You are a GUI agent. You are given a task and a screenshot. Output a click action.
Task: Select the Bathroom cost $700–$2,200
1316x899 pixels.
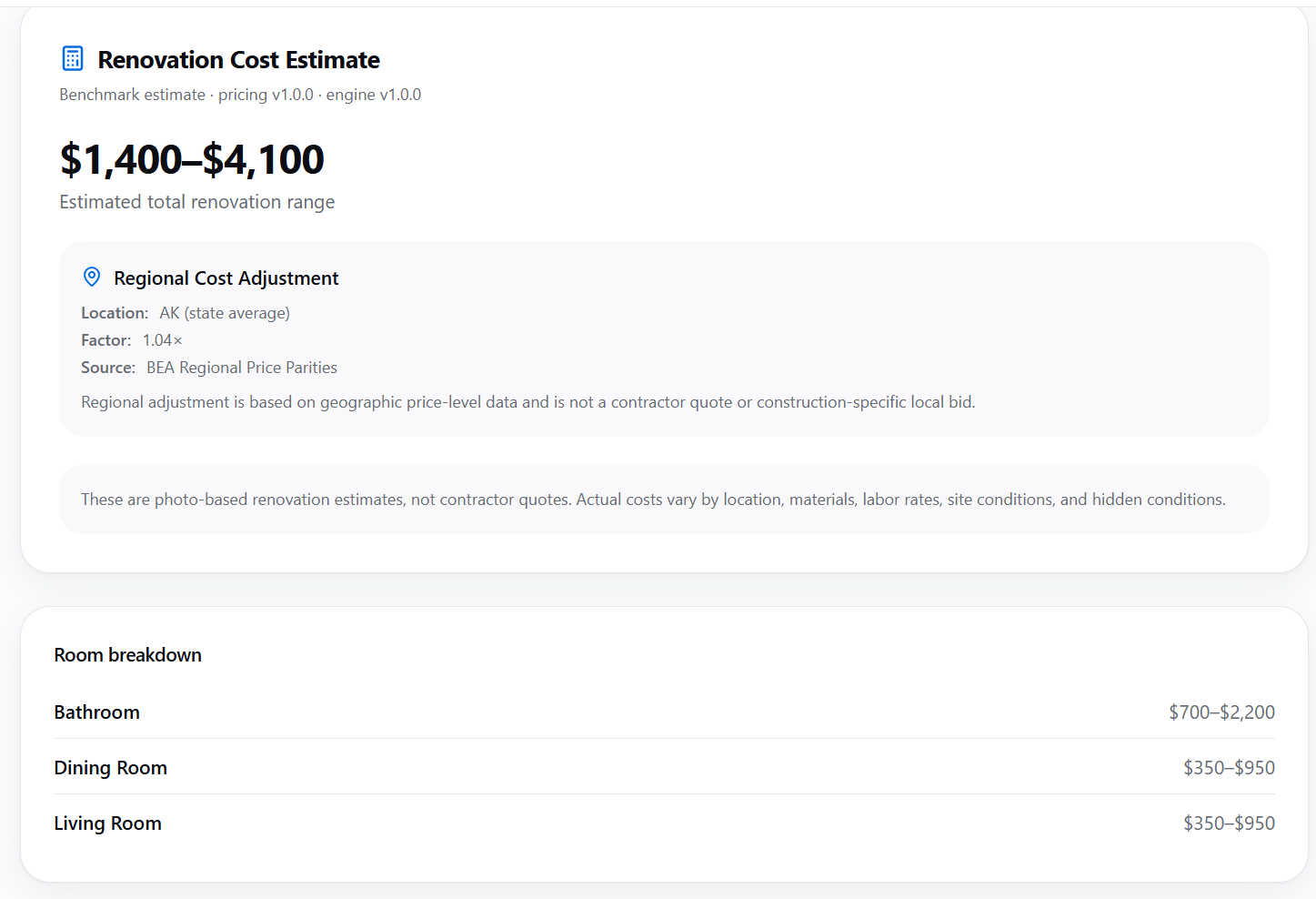tap(1221, 712)
